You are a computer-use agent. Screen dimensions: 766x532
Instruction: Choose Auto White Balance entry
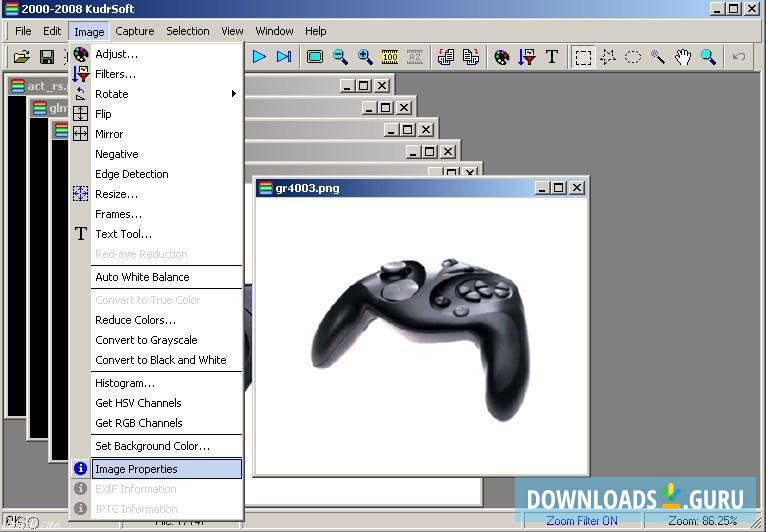[x=156, y=277]
